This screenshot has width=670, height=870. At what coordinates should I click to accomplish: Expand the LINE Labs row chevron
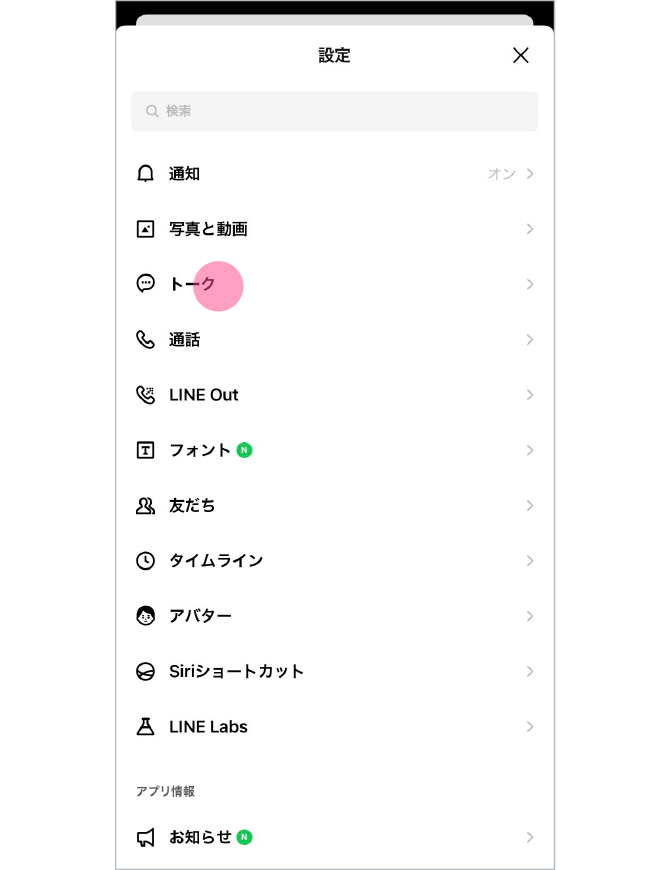tap(530, 727)
